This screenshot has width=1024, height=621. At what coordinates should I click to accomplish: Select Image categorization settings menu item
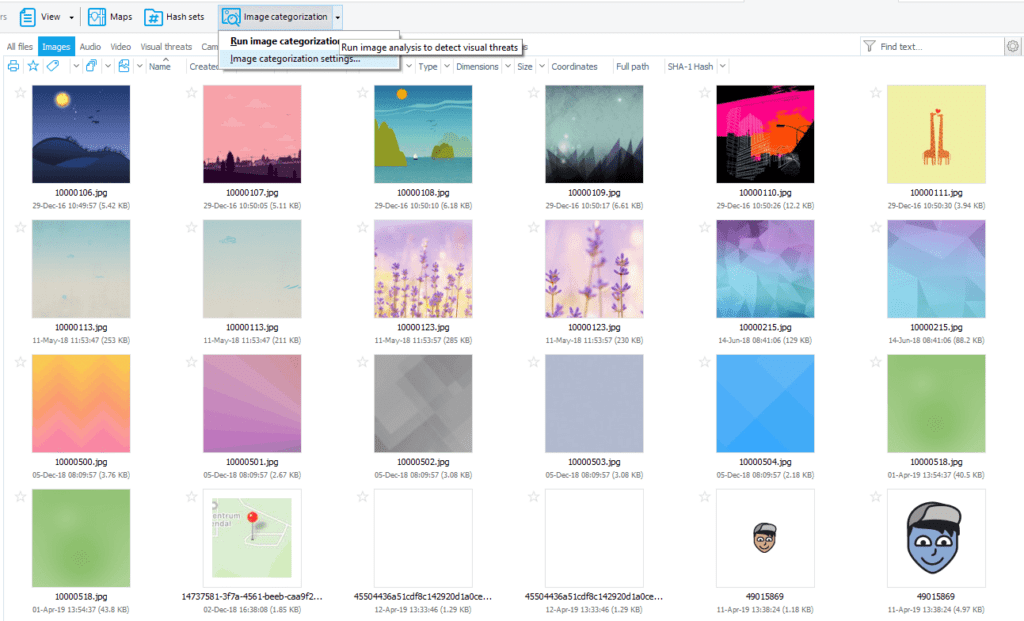(x=295, y=59)
